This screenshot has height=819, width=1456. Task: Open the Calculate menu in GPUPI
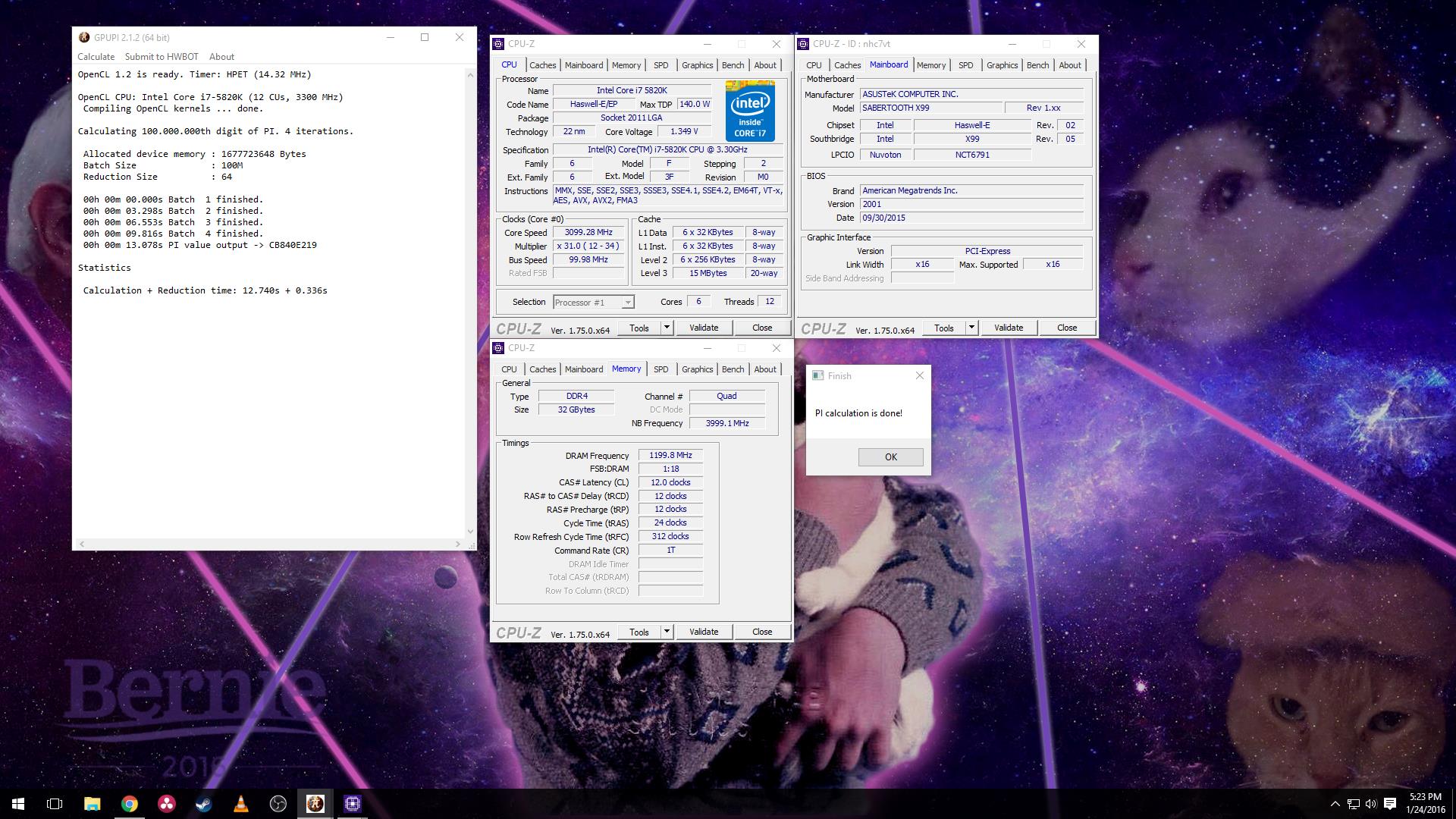coord(96,57)
